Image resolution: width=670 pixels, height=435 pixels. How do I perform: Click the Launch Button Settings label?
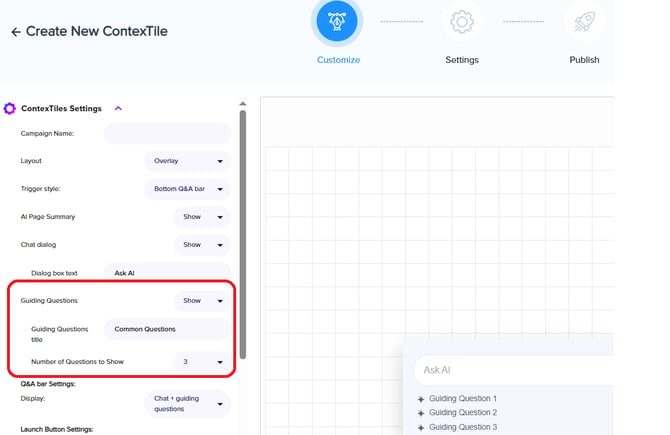57,429
